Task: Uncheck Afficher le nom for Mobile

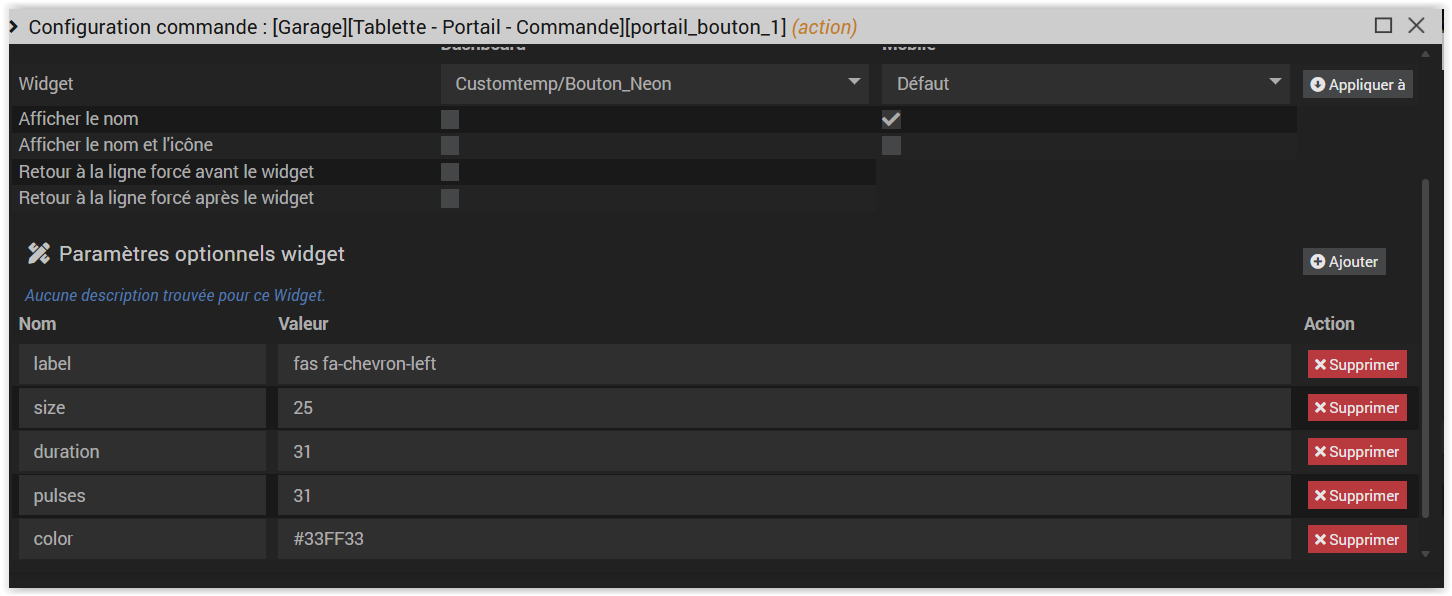Action: [891, 119]
